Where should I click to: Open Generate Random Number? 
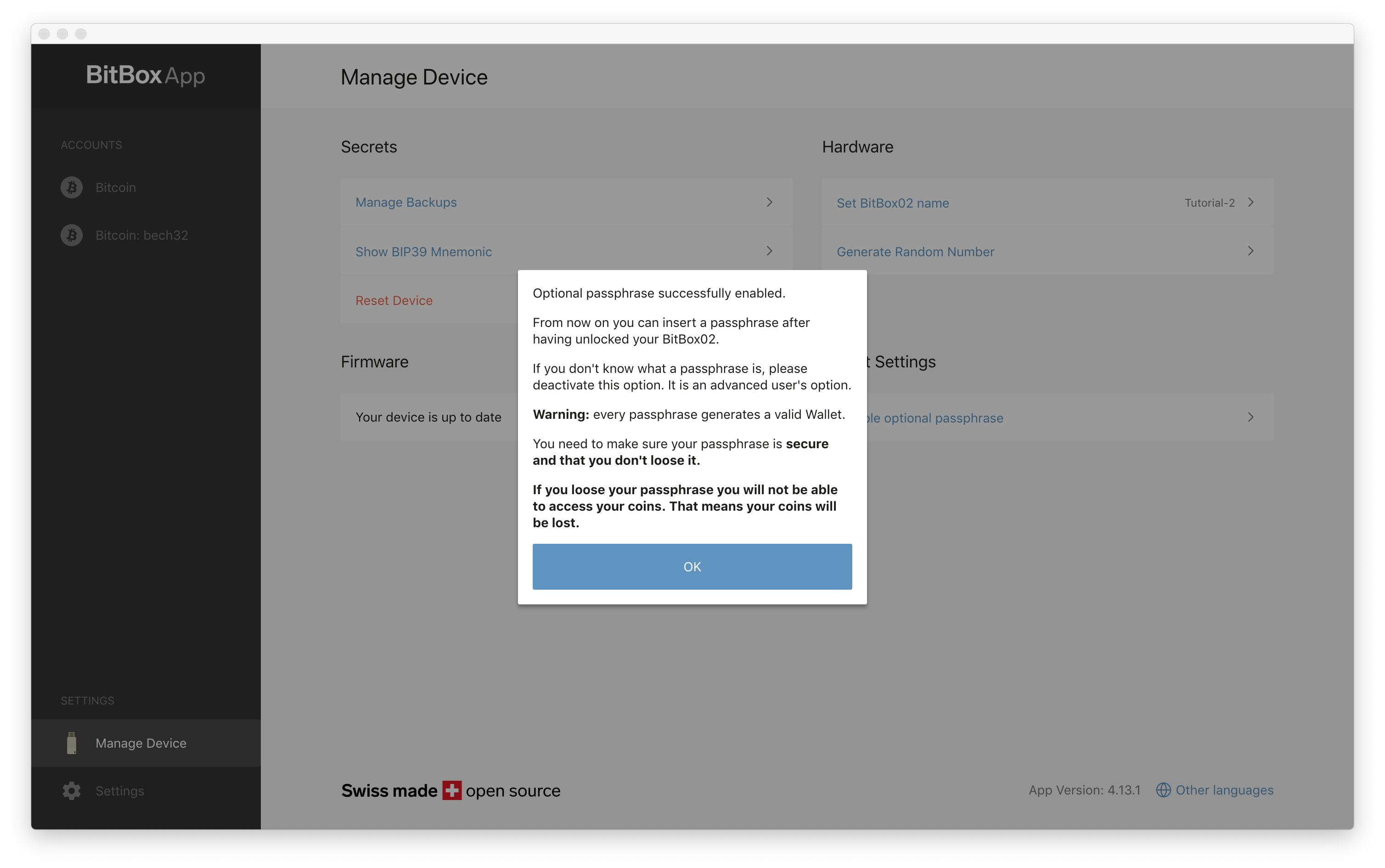[1047, 251]
